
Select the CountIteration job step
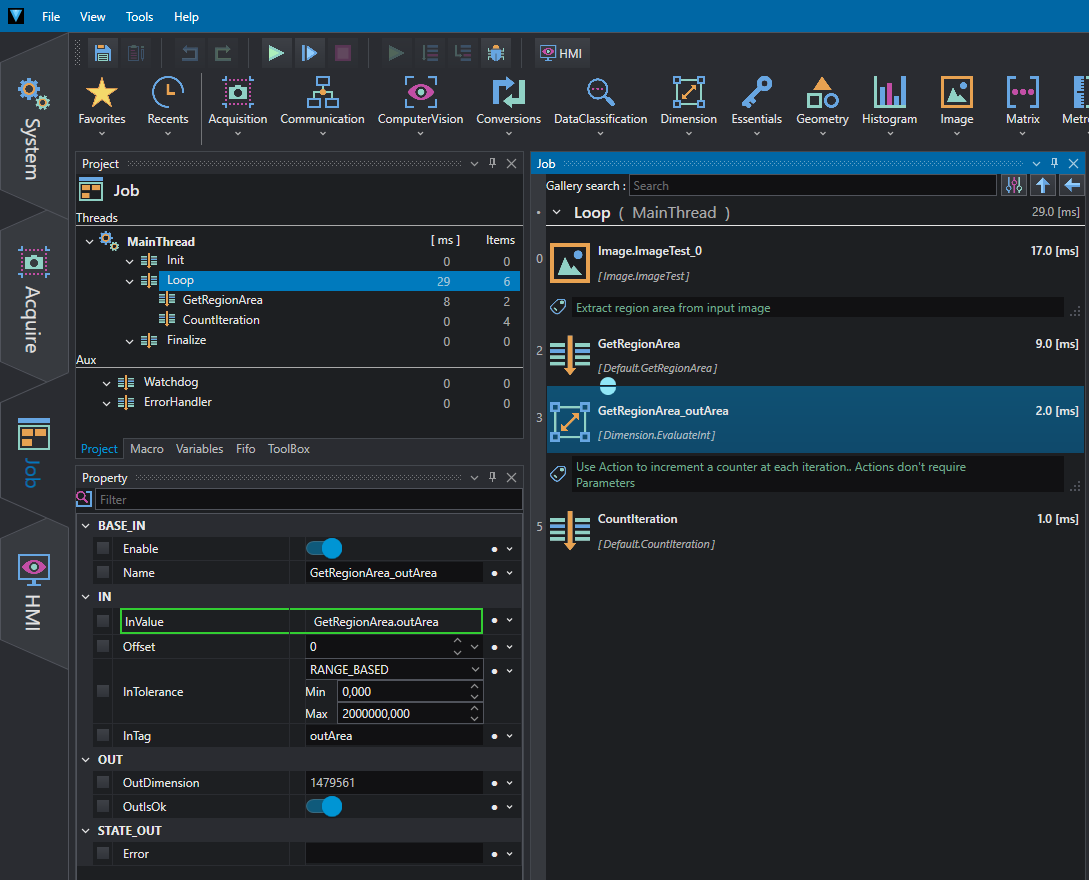(x=815, y=531)
